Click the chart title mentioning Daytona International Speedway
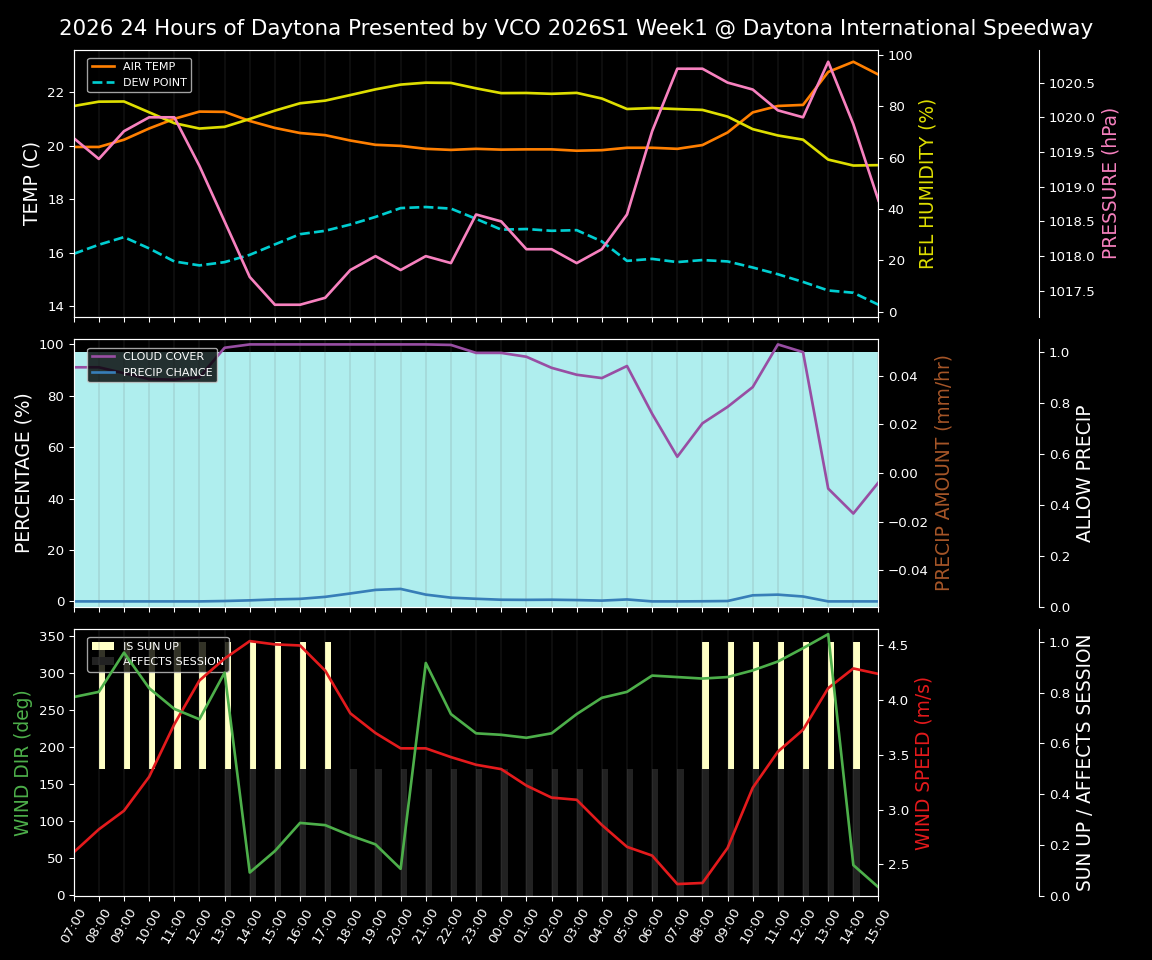Image resolution: width=1152 pixels, height=960 pixels. [576, 28]
